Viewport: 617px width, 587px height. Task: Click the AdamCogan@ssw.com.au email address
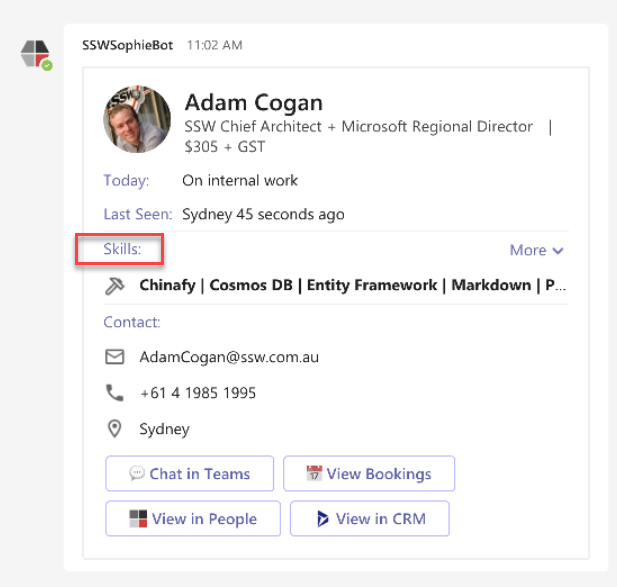[x=229, y=357]
